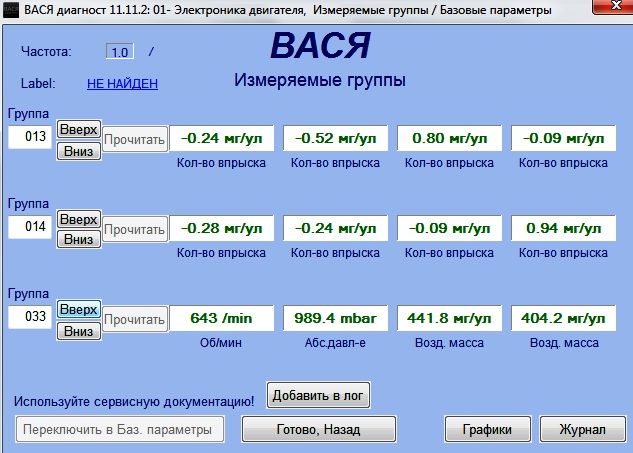This screenshot has width=633, height=453.
Task: Click Вниз for group 033
Action: 78,331
